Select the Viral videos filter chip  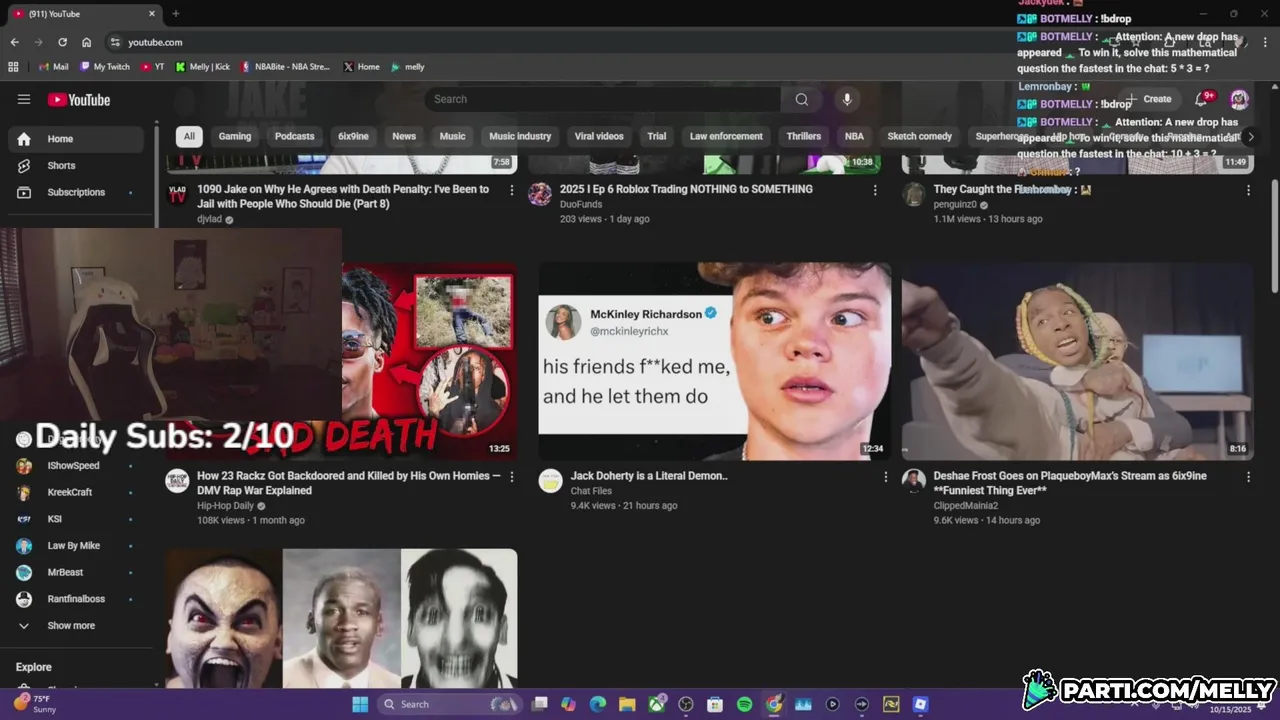click(x=599, y=136)
